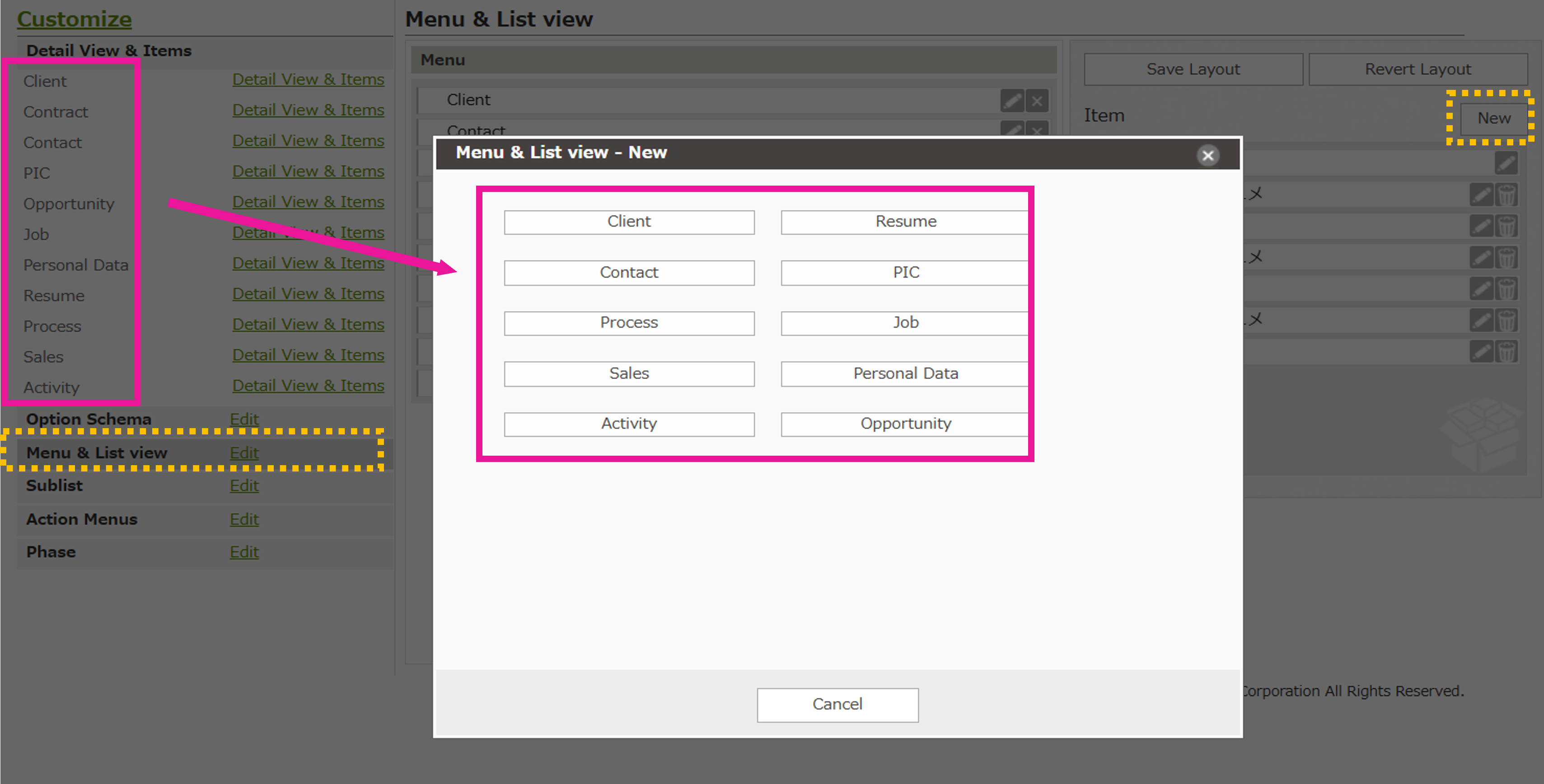The width and height of the screenshot is (1544, 784).
Task: Click the Sales label in the sidebar list
Action: (x=43, y=357)
